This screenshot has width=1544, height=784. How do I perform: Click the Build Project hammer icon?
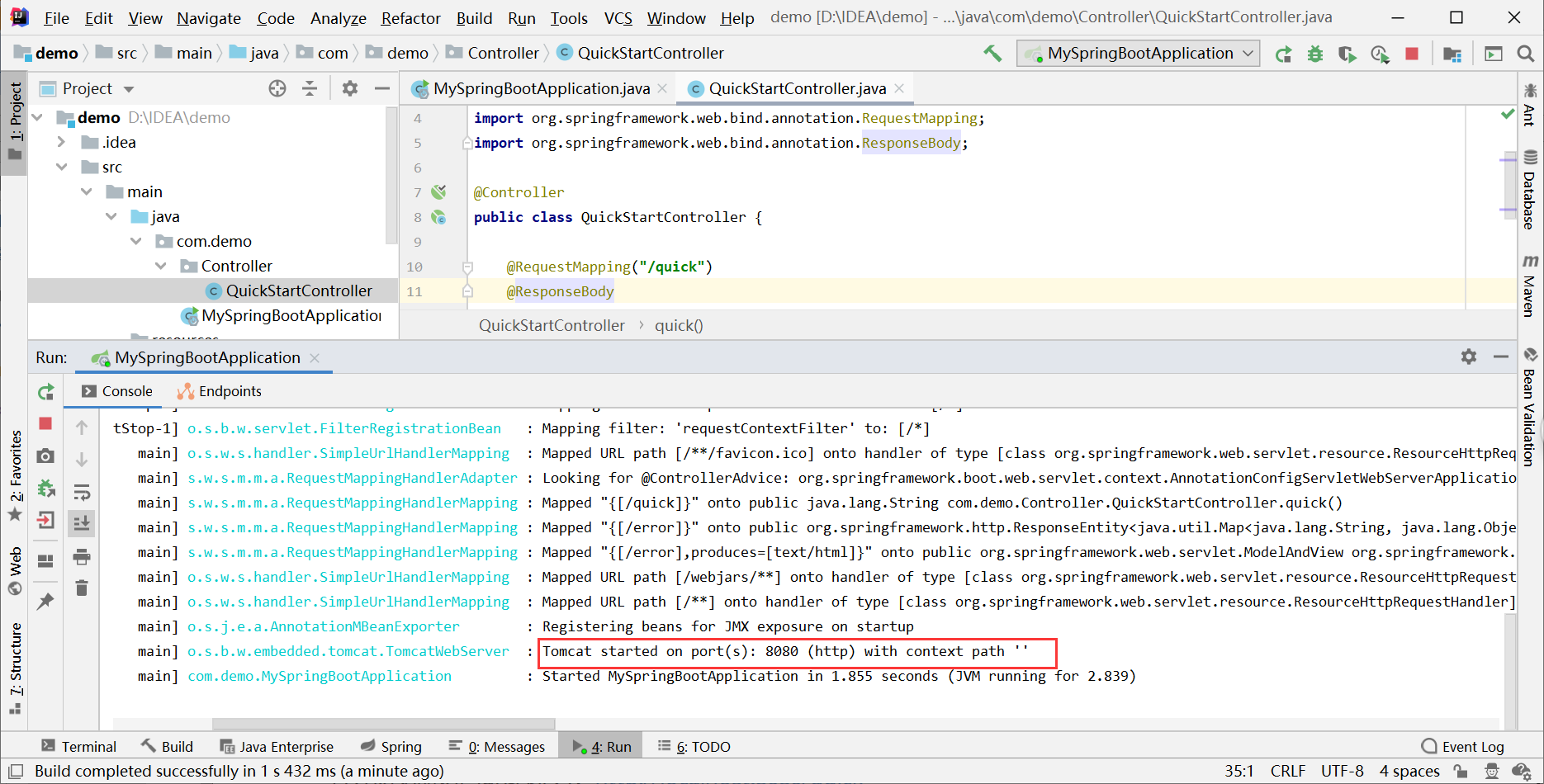pyautogui.click(x=992, y=54)
